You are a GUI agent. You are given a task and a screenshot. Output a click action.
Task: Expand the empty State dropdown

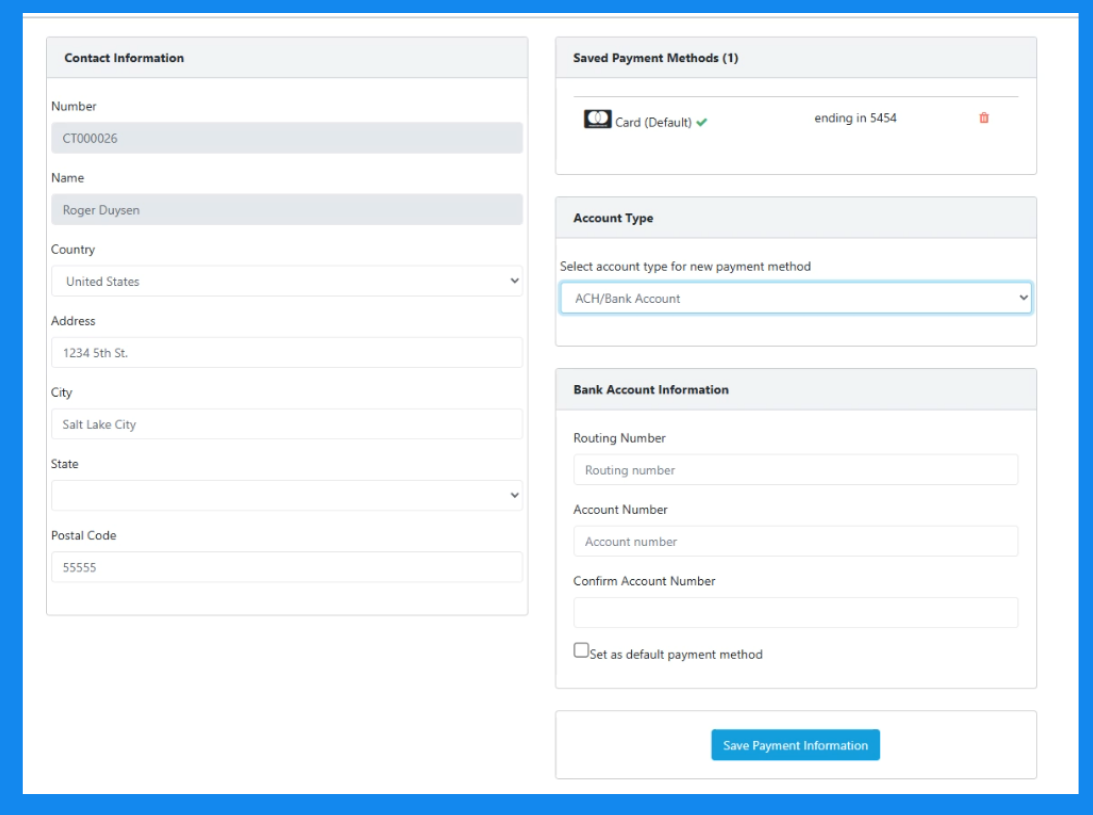(286, 495)
